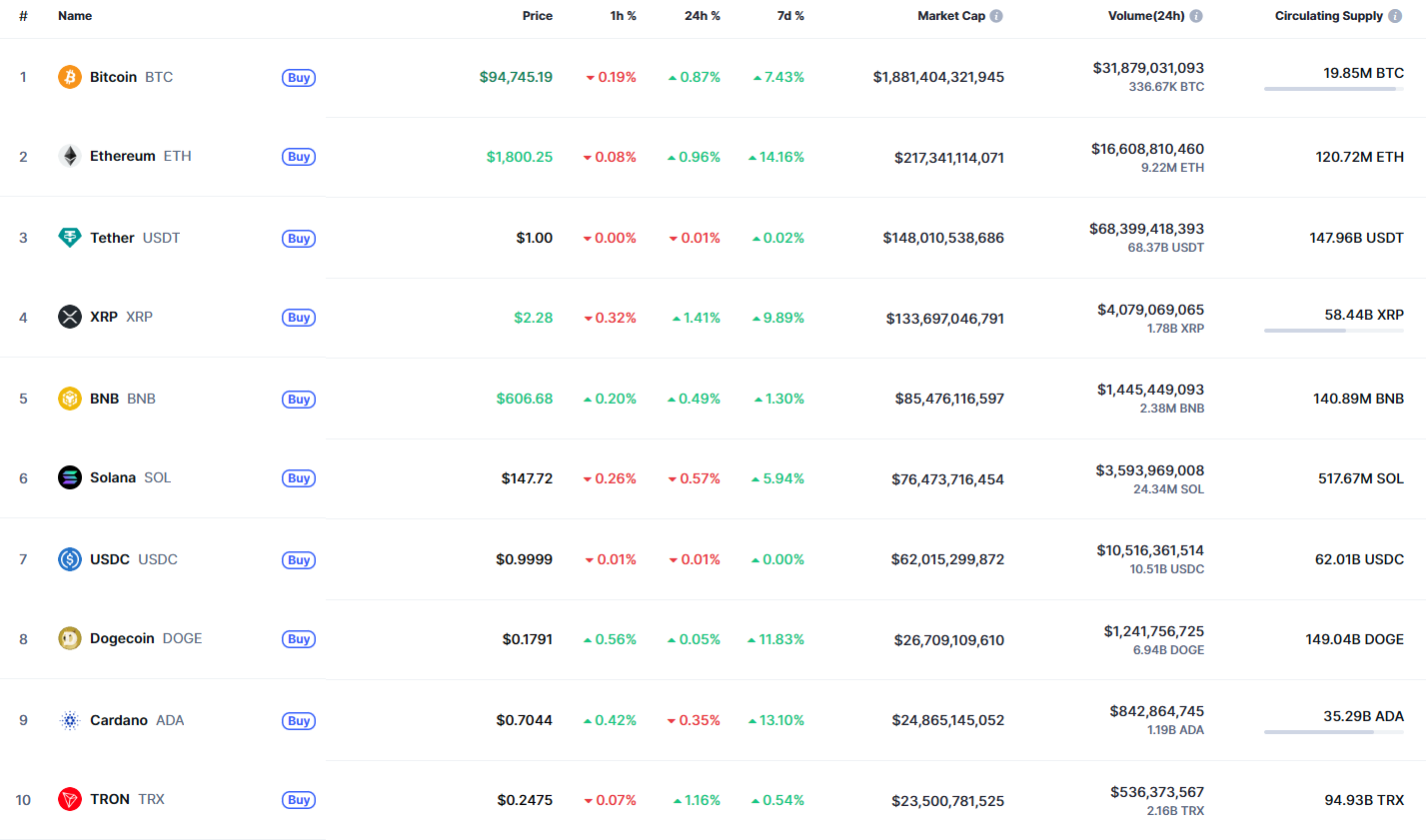Click the BNB logo icon
The width and height of the screenshot is (1426, 840).
[x=70, y=399]
